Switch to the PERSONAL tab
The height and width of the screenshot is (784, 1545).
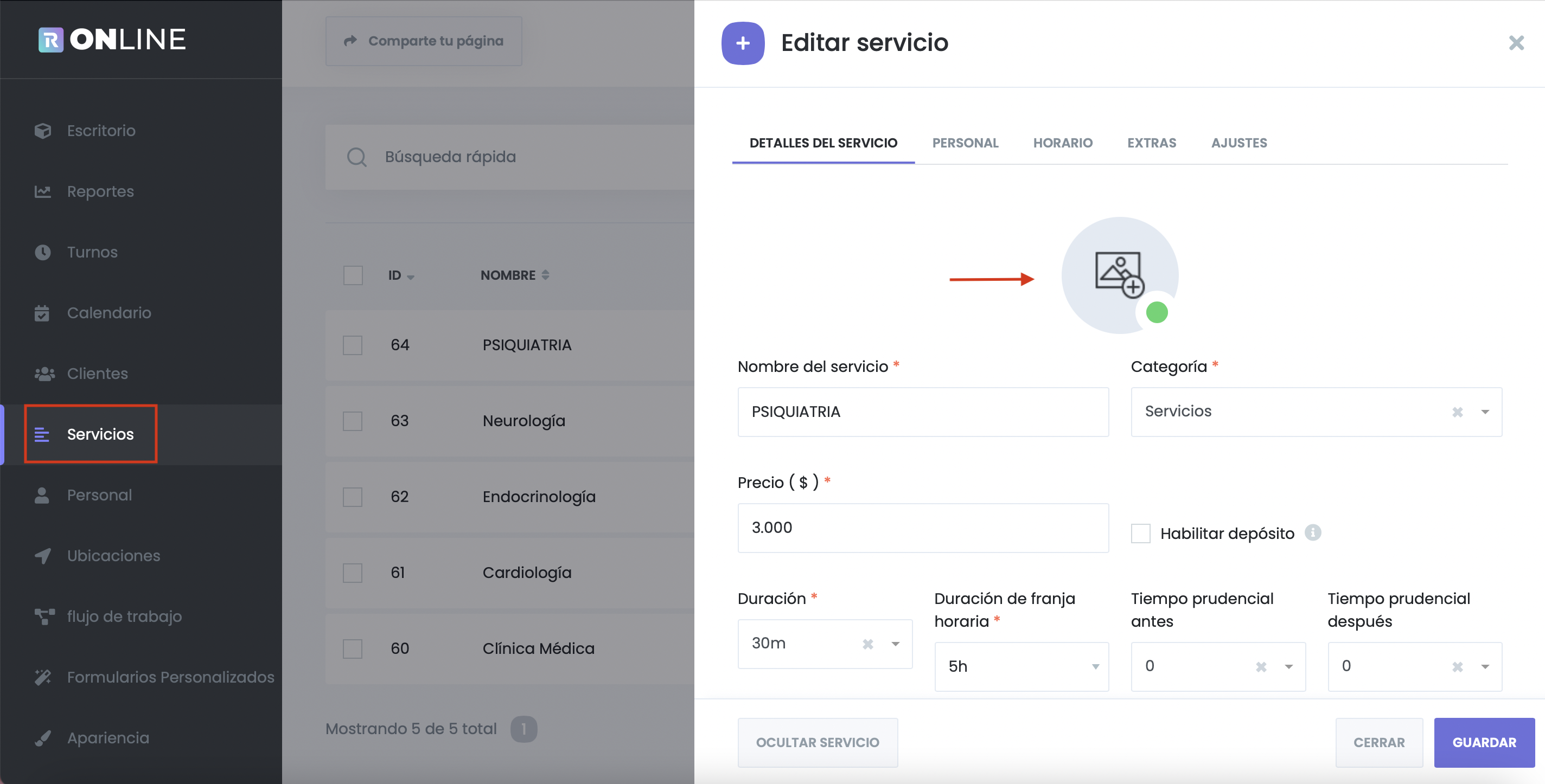(x=965, y=143)
